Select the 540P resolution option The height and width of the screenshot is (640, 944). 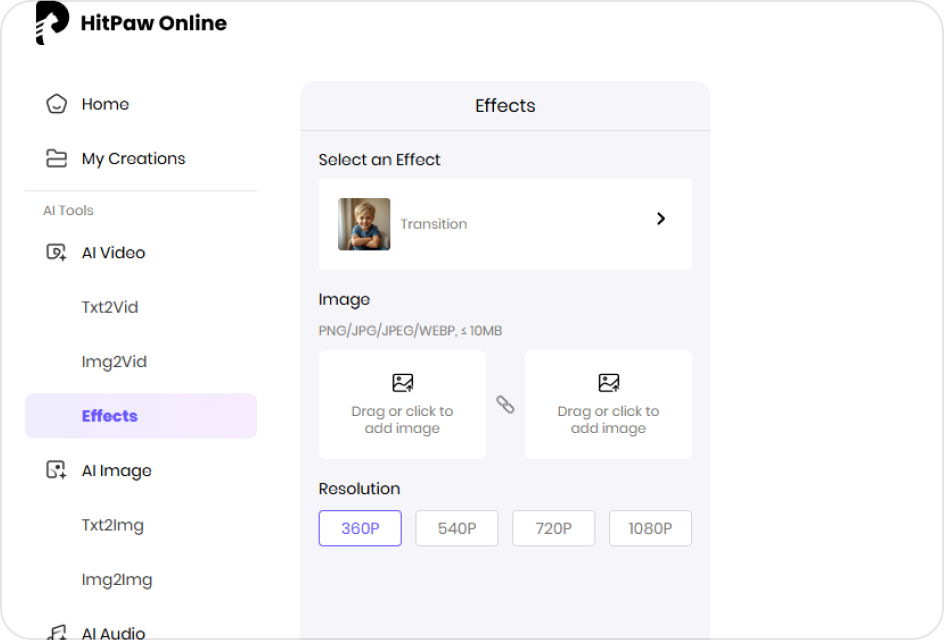click(x=456, y=528)
